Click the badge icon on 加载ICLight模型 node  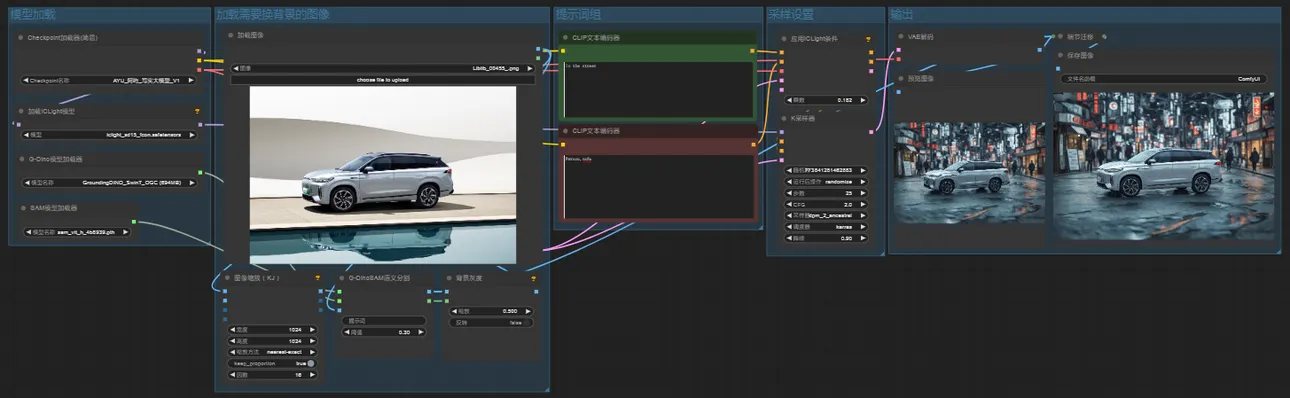point(197,111)
